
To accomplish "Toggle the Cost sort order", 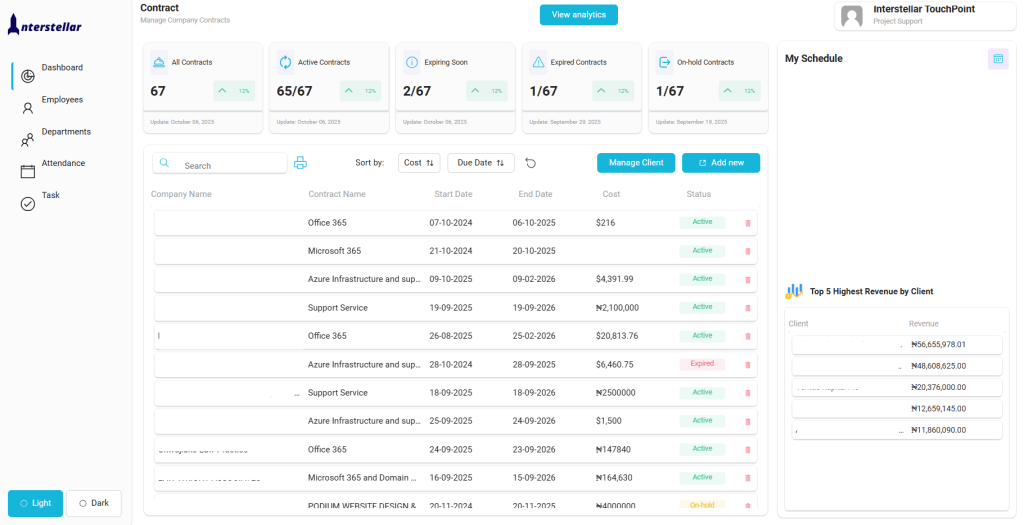I will [x=418, y=163].
